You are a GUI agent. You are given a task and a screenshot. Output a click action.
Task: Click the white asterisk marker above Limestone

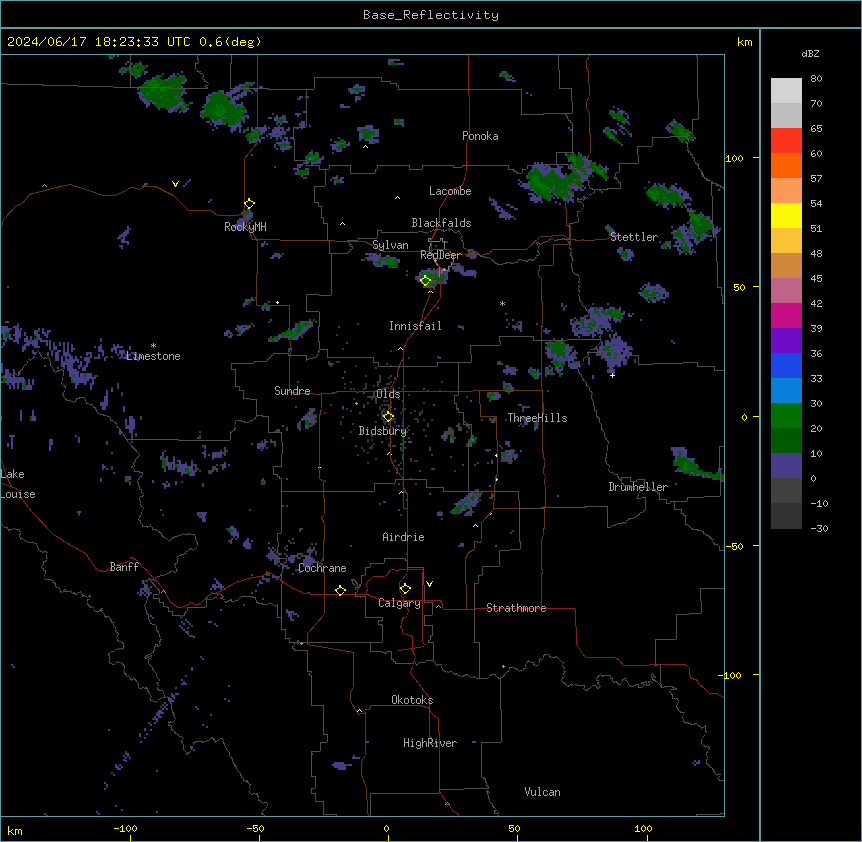coord(153,346)
